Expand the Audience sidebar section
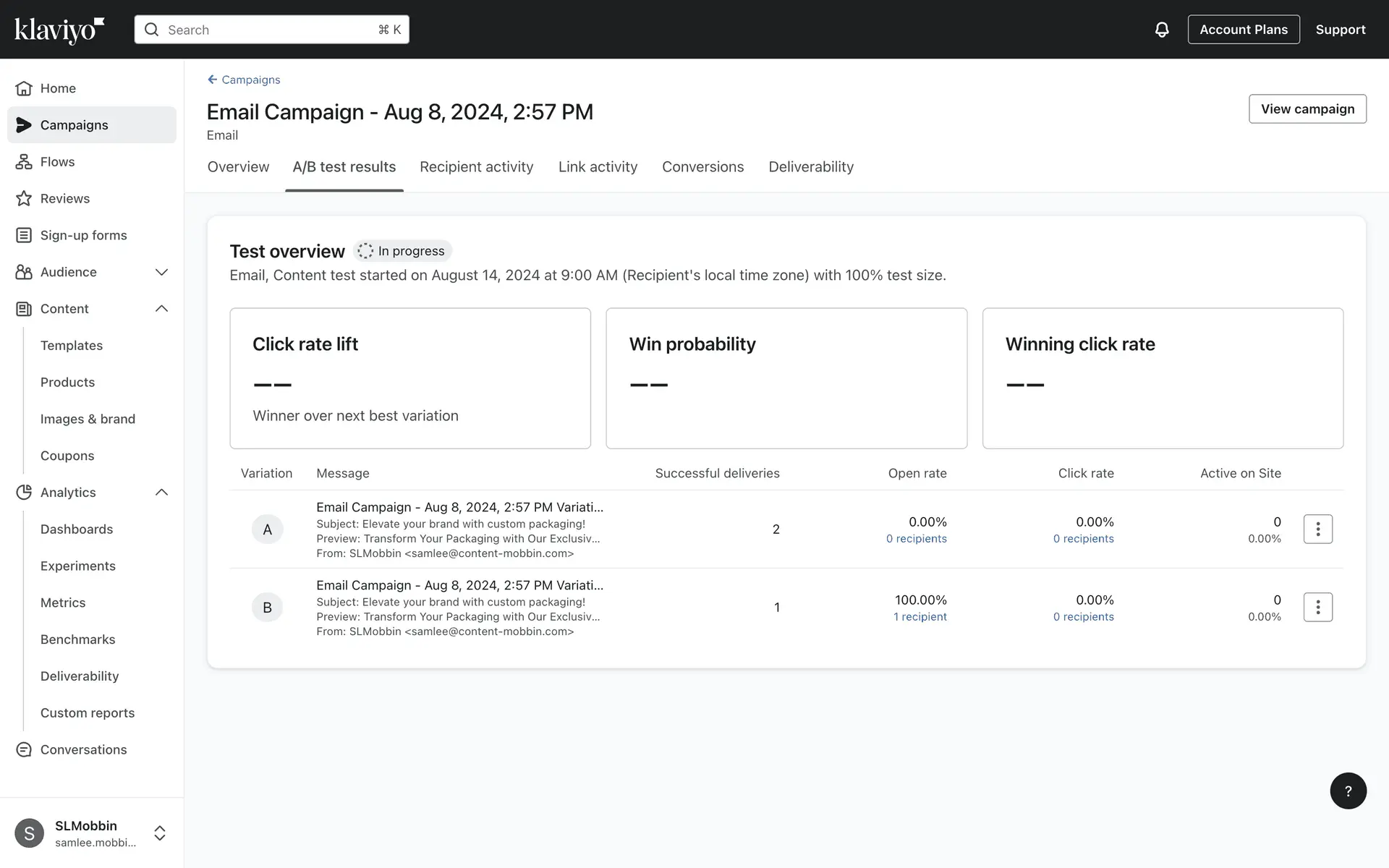This screenshot has height=868, width=1389. point(161,273)
